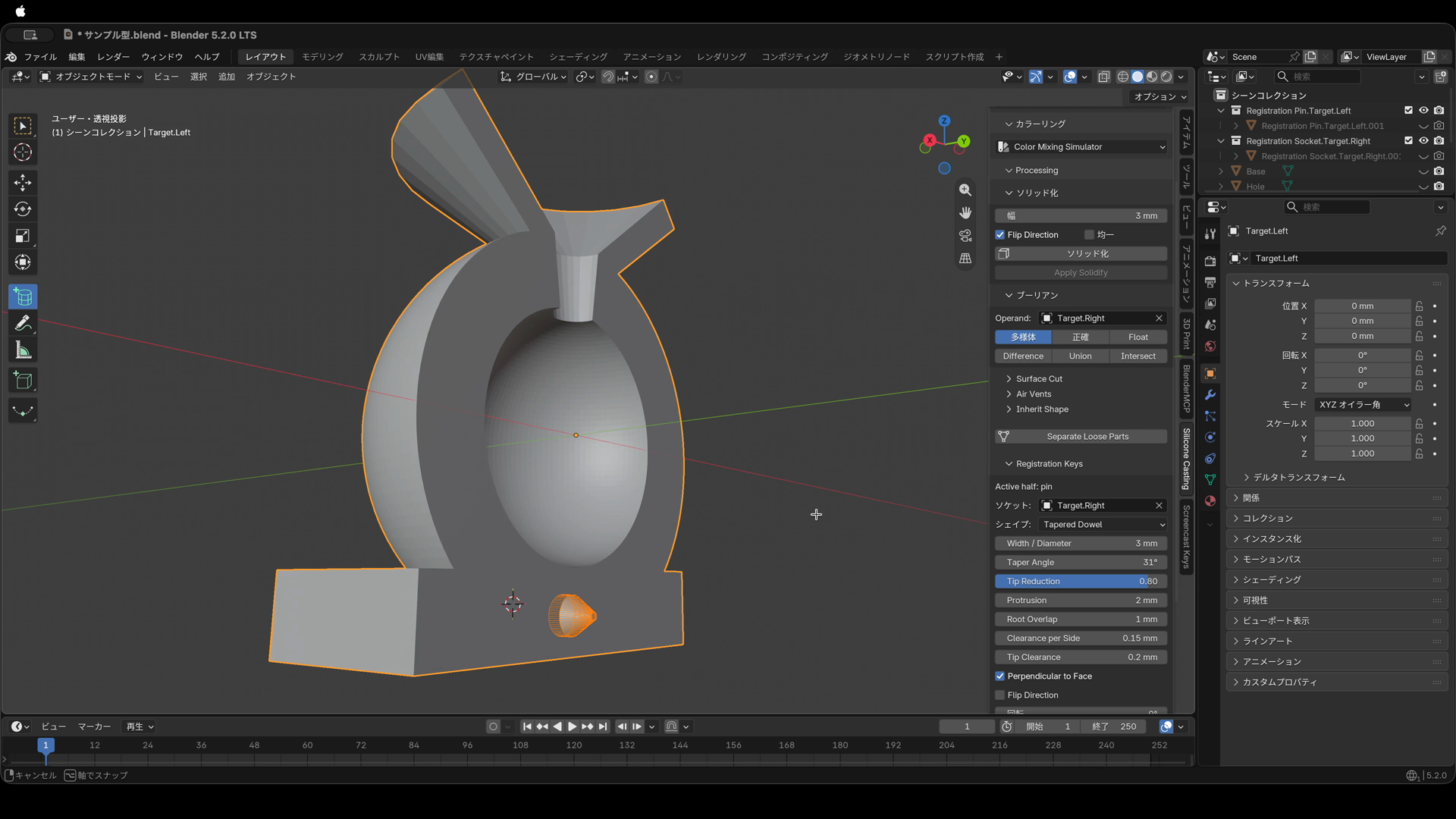
Task: Open the World properties tab
Action: (1210, 347)
